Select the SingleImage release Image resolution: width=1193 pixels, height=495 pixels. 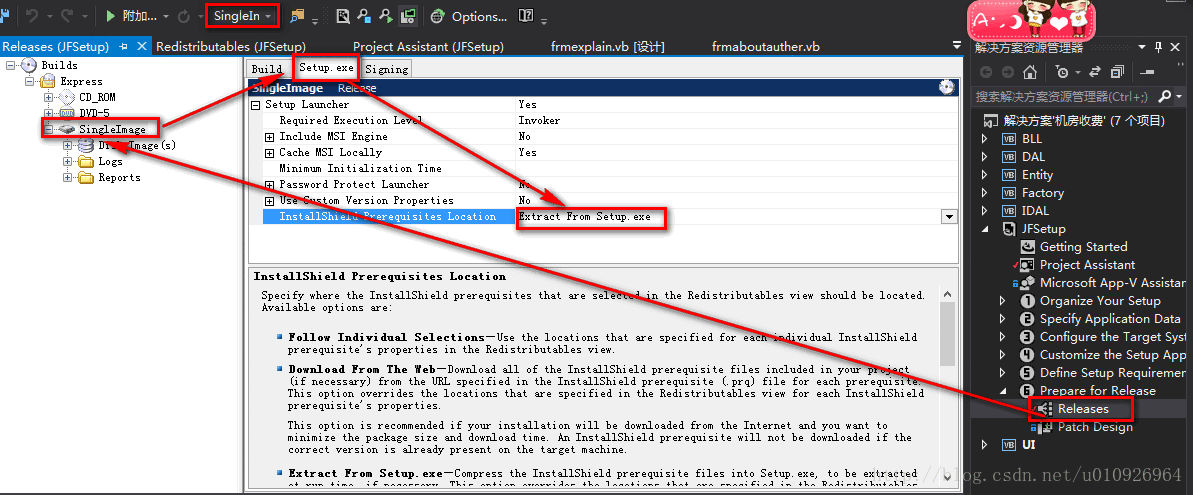coord(112,129)
